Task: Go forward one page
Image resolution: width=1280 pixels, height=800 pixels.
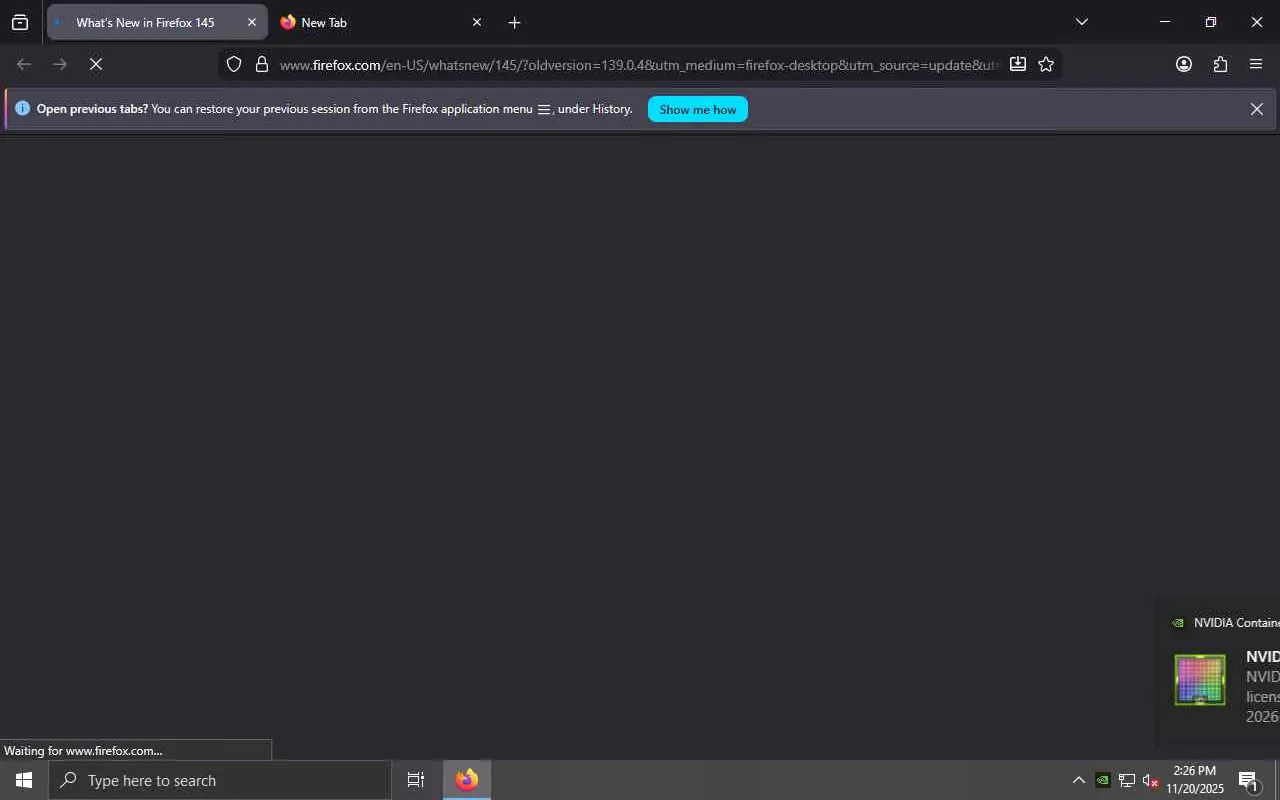Action: tap(60, 64)
